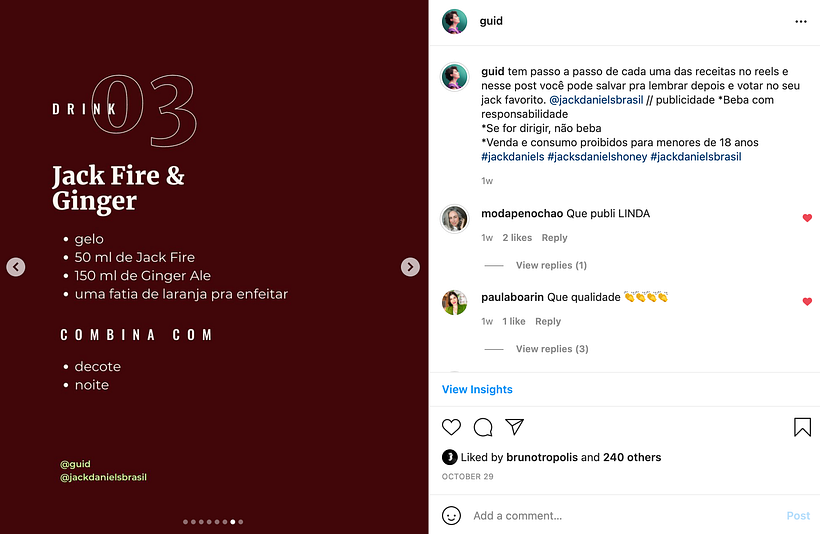Like the post with heart icon
Image resolution: width=820 pixels, height=534 pixels.
tap(451, 427)
